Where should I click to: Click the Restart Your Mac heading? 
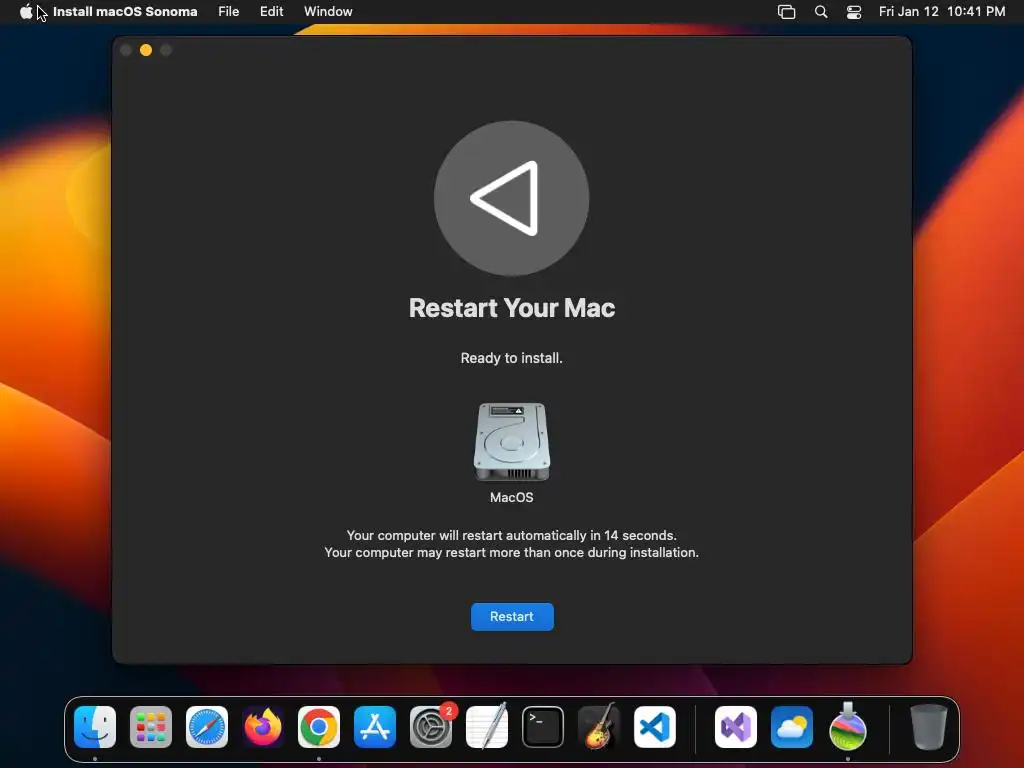tap(512, 308)
